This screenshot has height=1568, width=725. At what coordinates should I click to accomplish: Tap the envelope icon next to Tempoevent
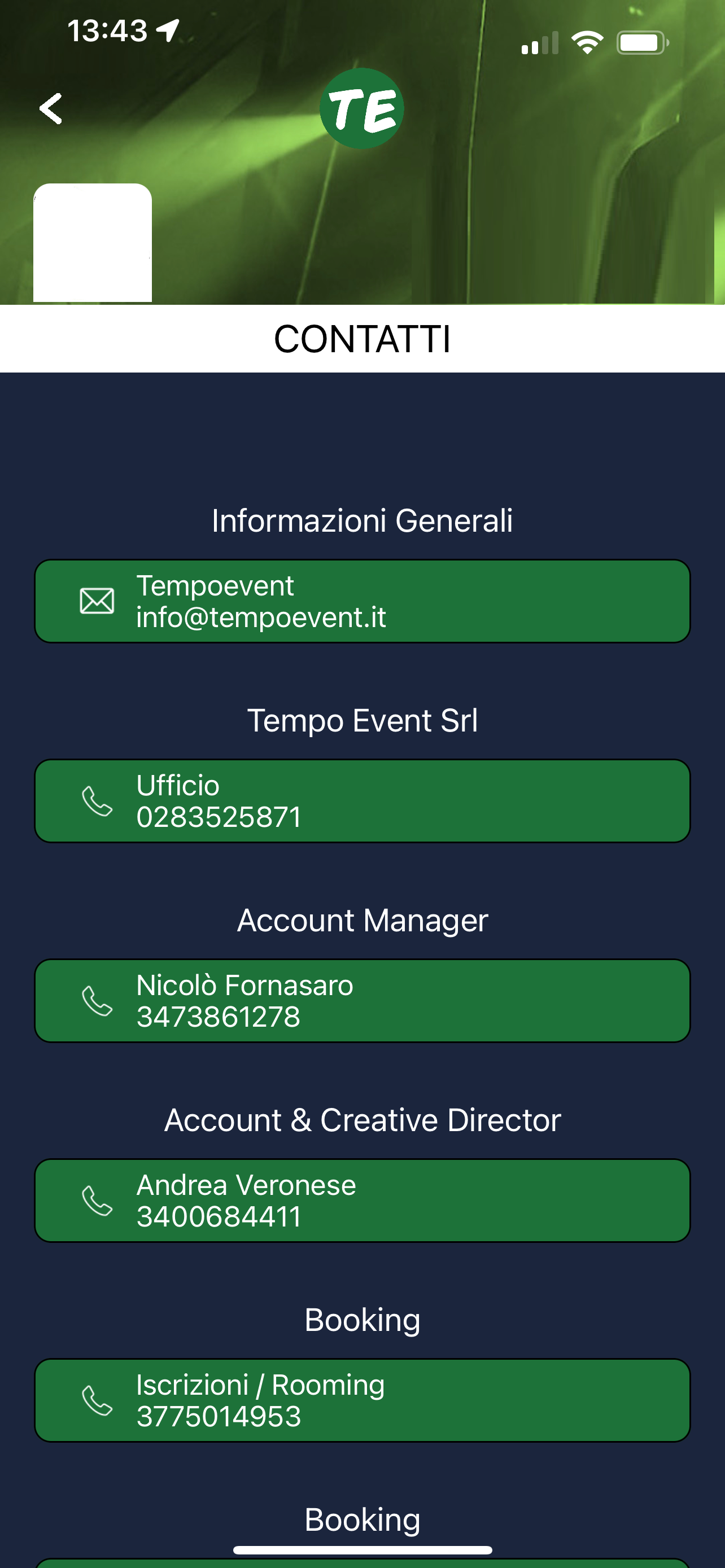tap(97, 601)
